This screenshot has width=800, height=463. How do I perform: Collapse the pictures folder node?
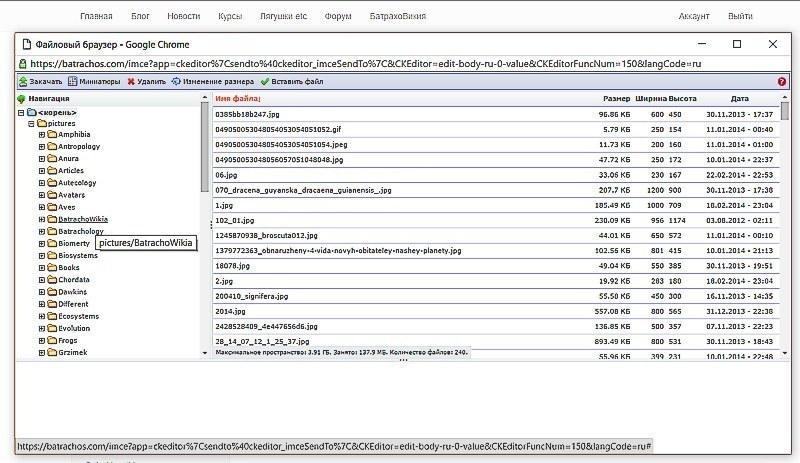pos(31,124)
